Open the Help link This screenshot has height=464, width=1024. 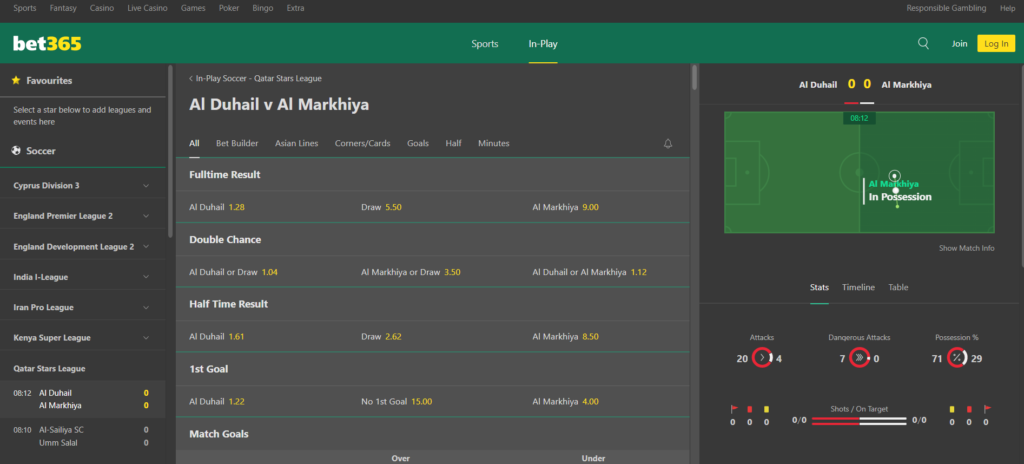click(x=1008, y=8)
